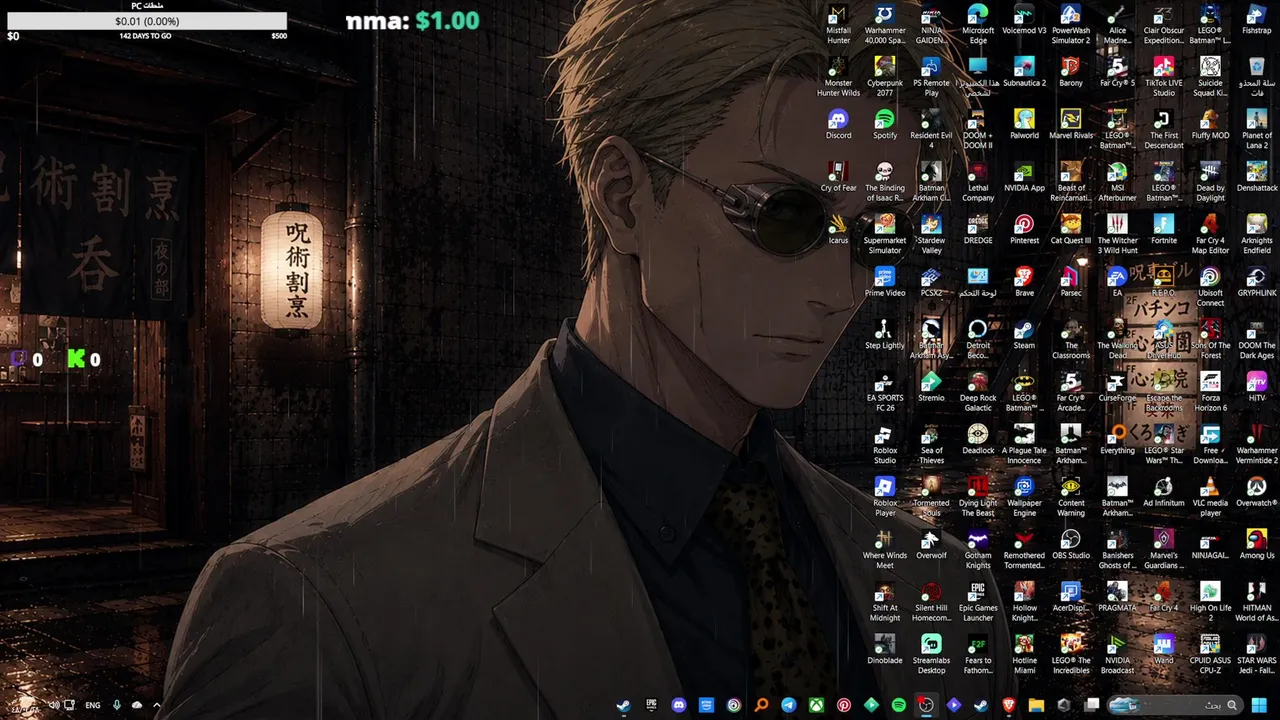Select the Recycle Bin desktop icon
Image resolution: width=1280 pixels, height=720 pixels.
(1257, 77)
